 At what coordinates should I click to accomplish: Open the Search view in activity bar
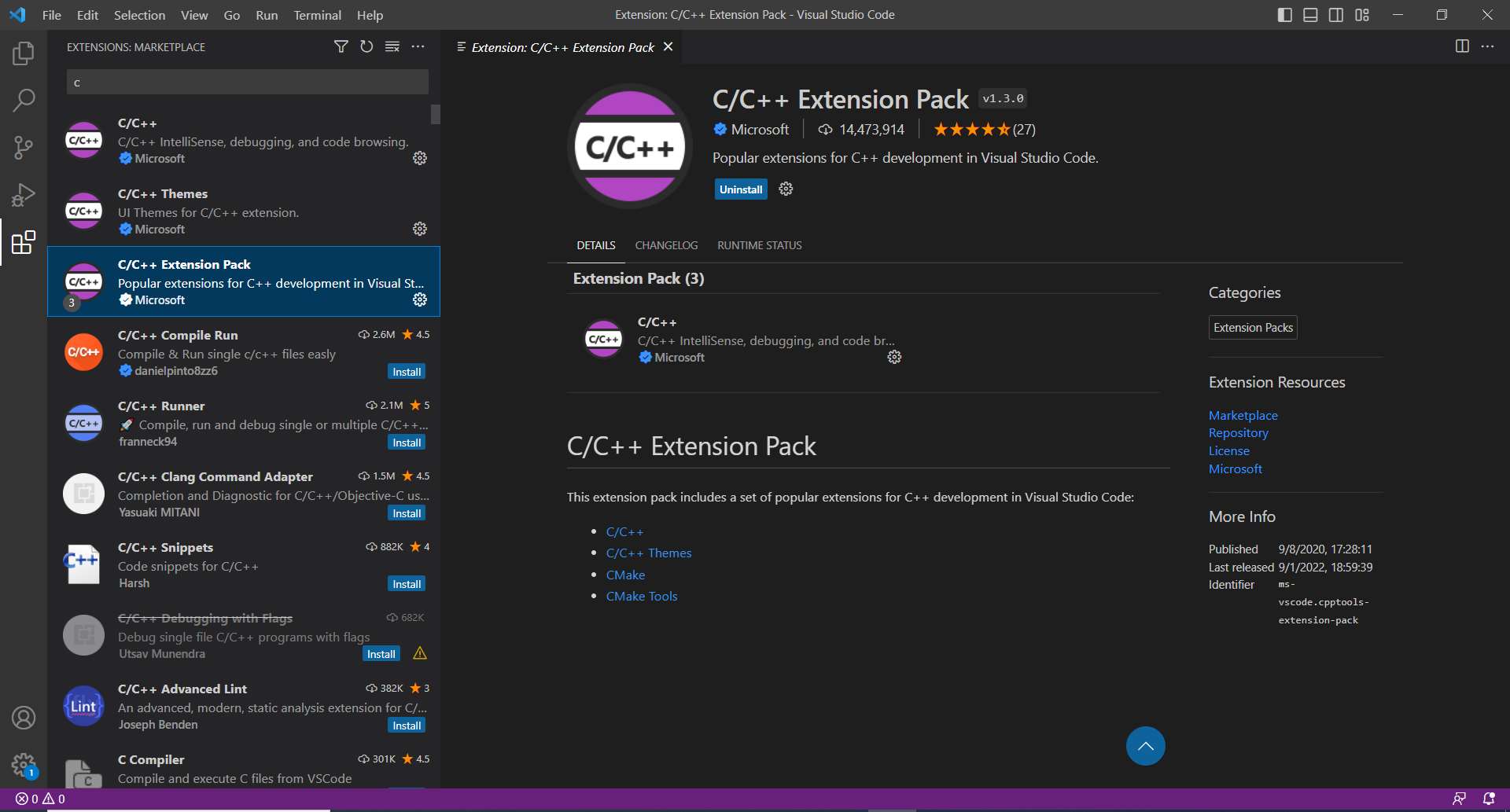pos(24,101)
